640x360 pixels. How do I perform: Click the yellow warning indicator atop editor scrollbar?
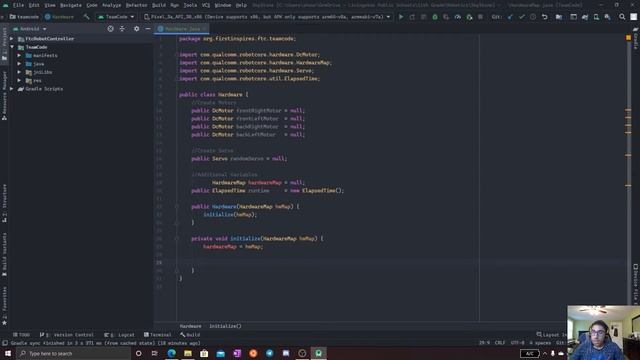(x=629, y=38)
